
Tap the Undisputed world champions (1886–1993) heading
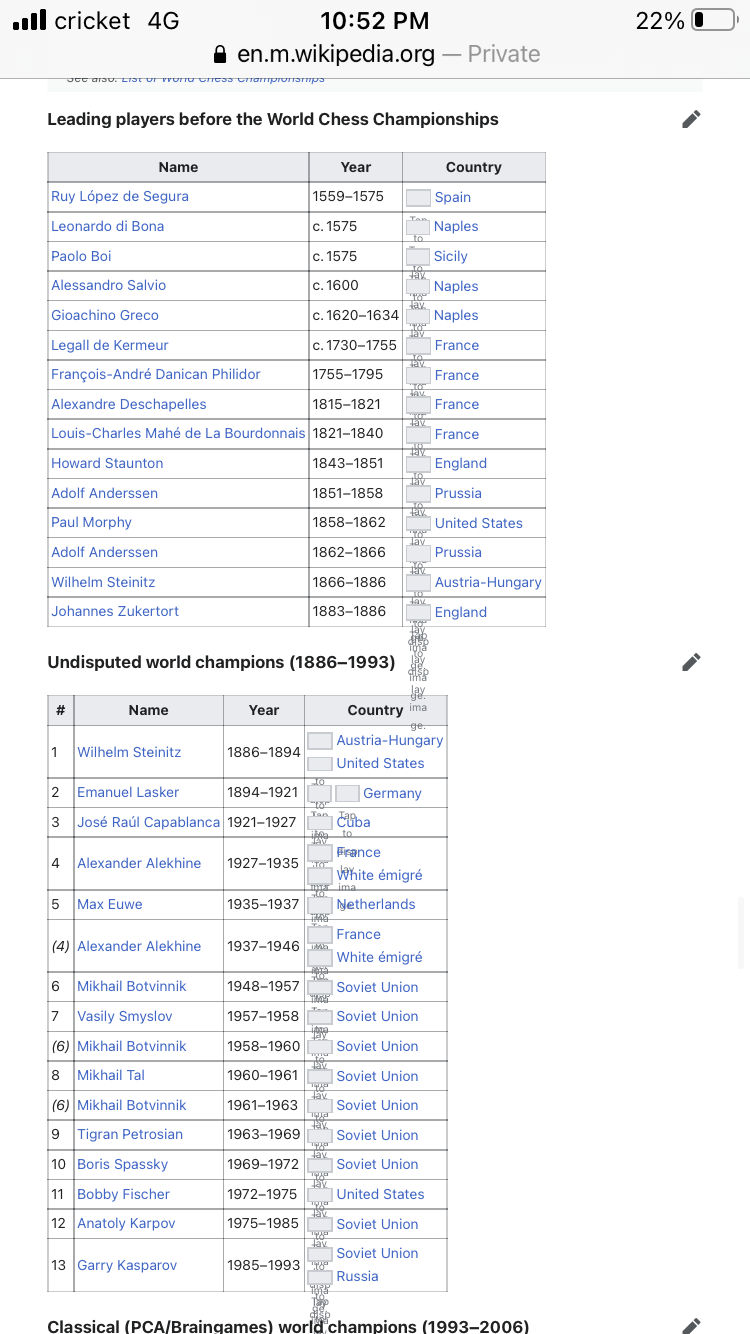tap(221, 662)
